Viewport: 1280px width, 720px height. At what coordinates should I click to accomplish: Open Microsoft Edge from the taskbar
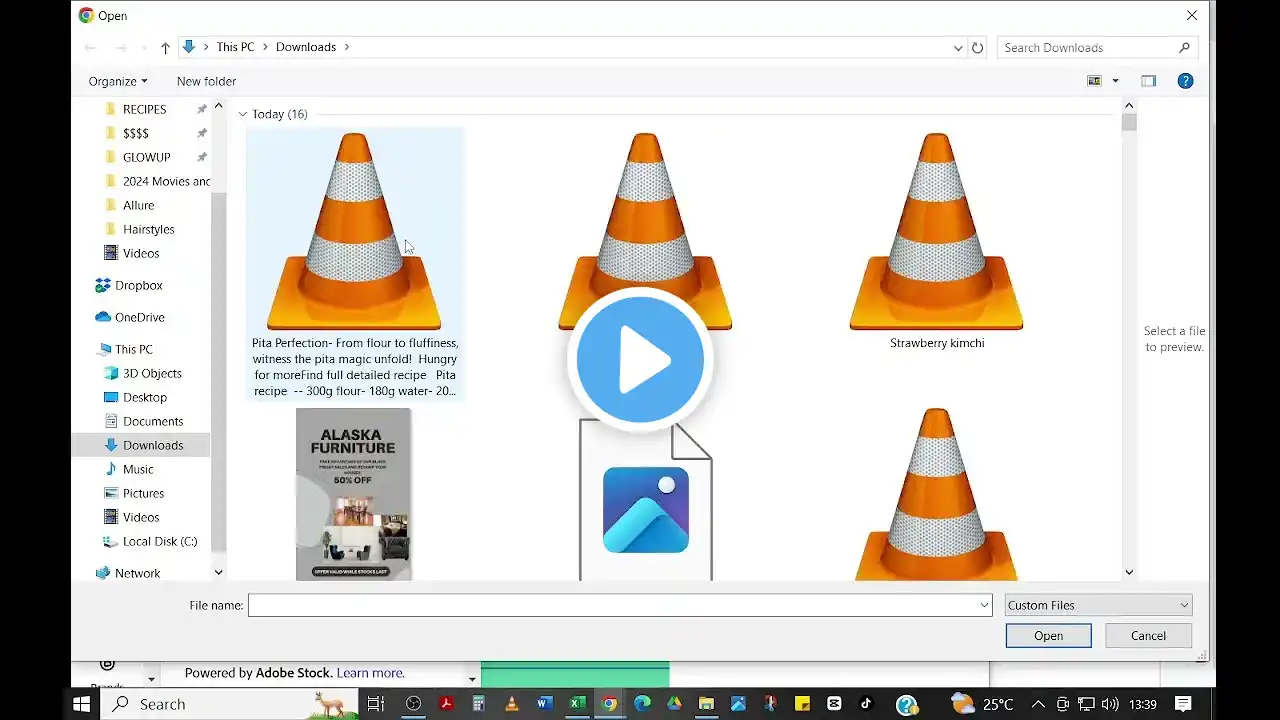pos(642,704)
